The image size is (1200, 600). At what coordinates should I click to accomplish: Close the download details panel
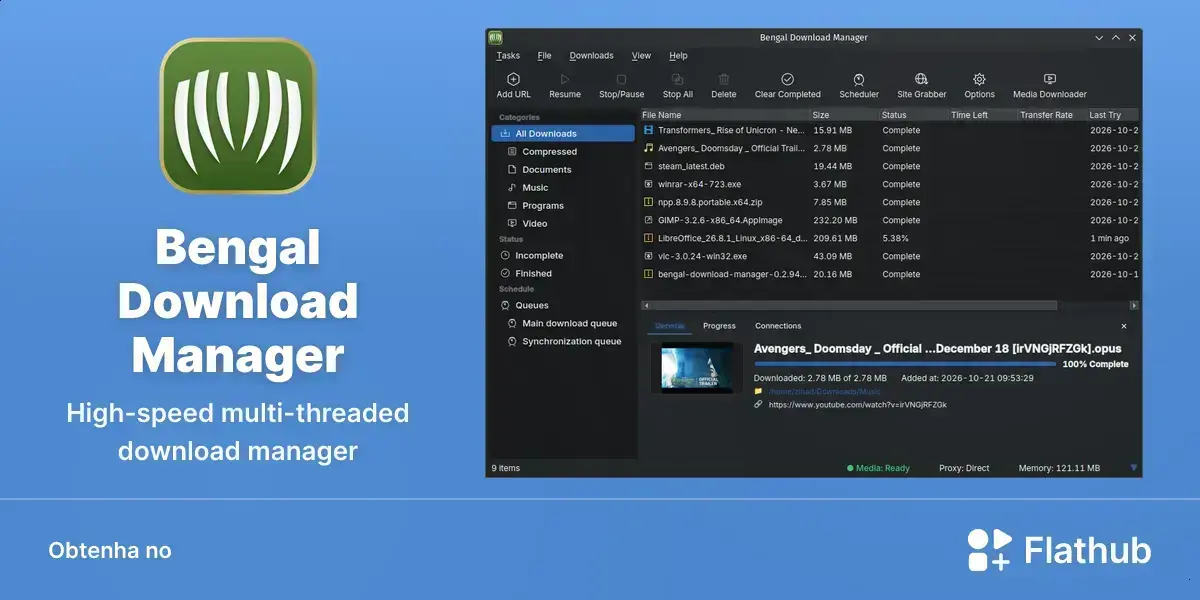[x=1123, y=326]
